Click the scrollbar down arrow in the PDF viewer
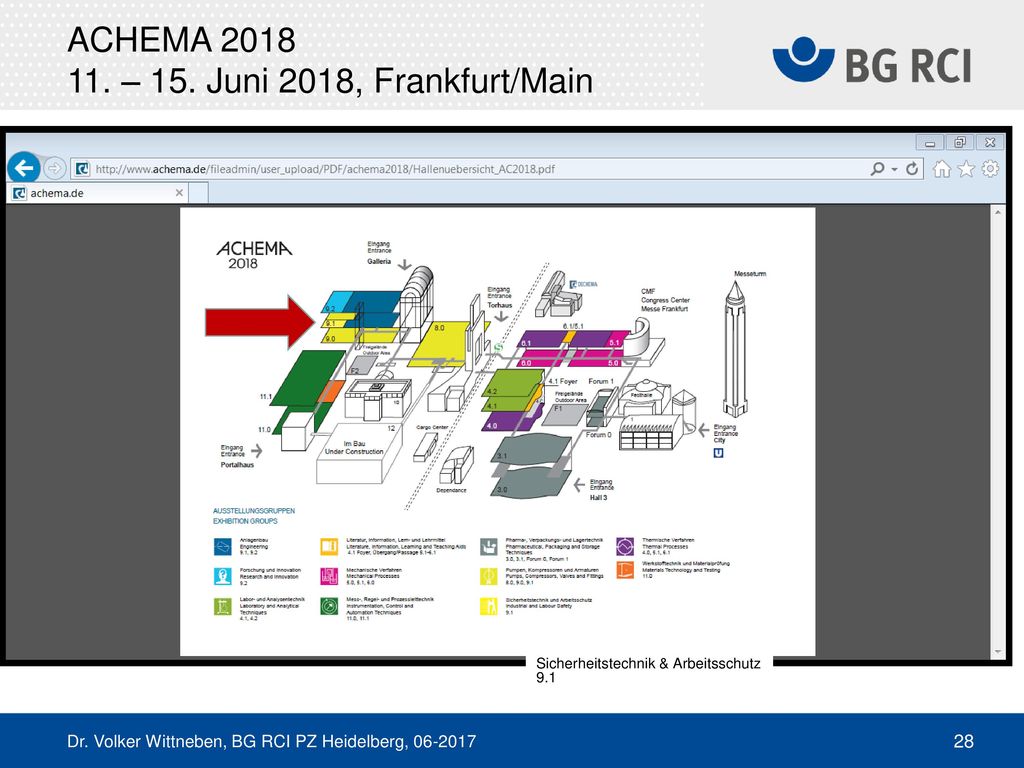 click(998, 651)
